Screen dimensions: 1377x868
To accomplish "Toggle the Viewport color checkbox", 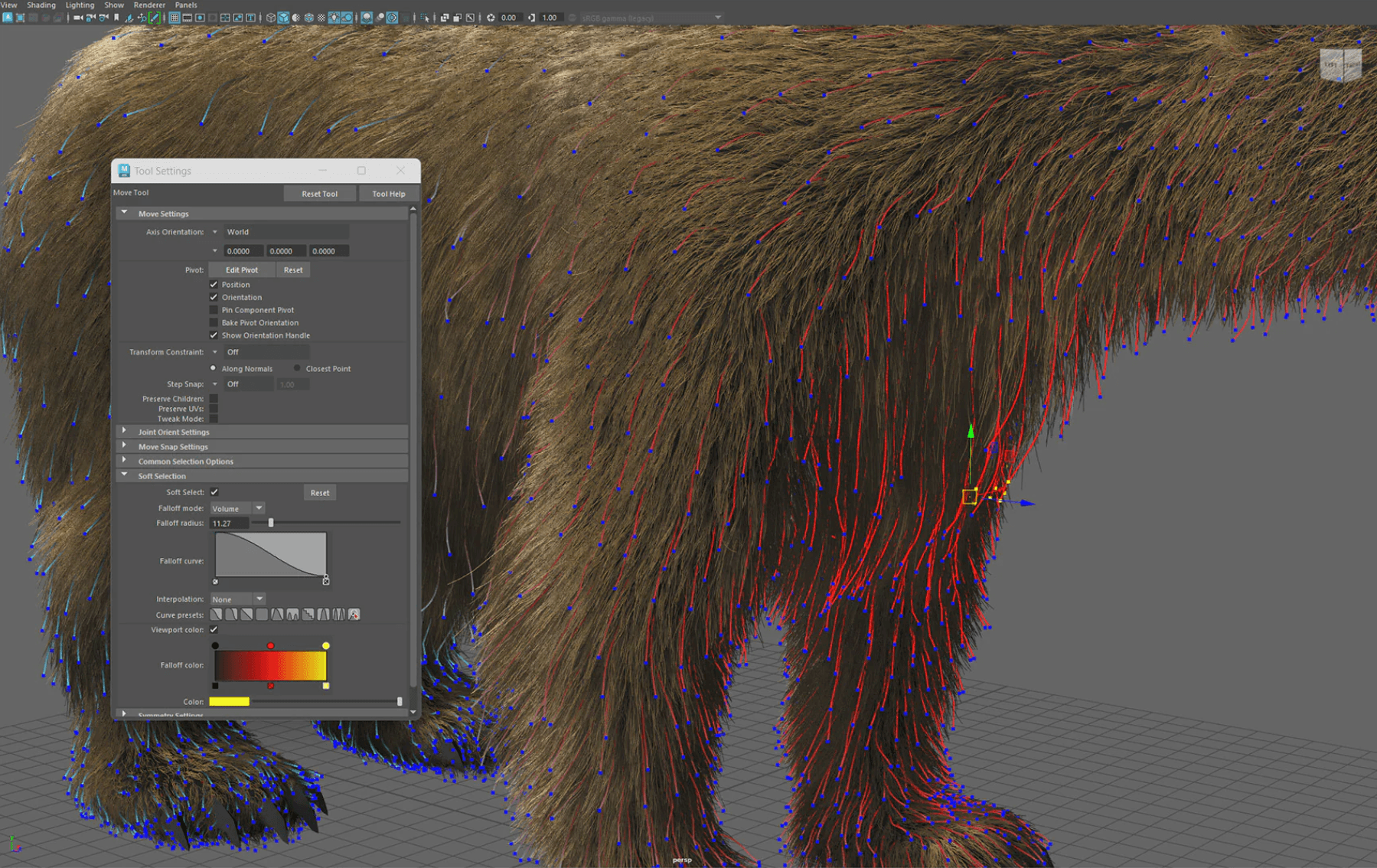I will 214,629.
